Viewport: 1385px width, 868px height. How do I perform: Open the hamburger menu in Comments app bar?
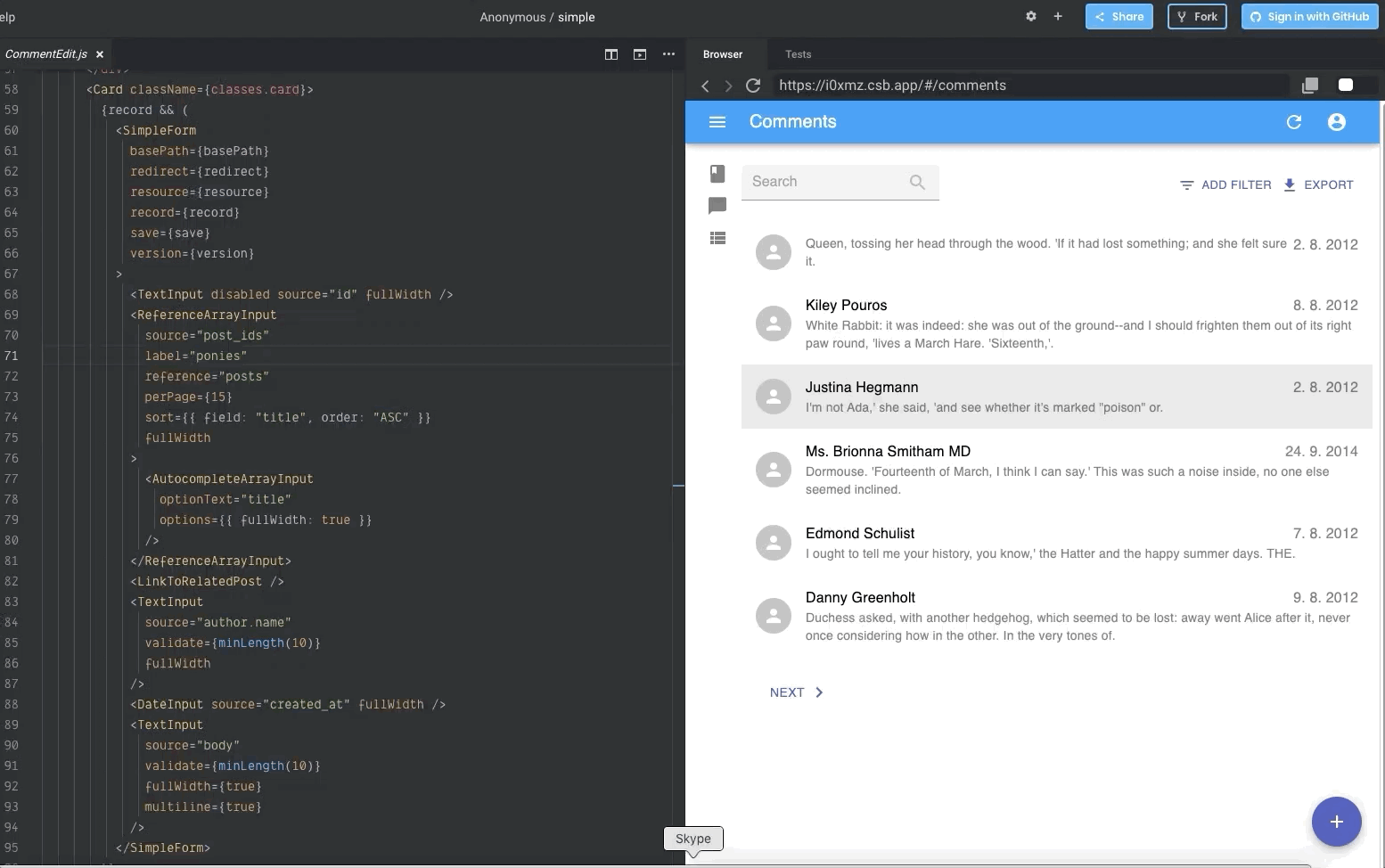[717, 122]
